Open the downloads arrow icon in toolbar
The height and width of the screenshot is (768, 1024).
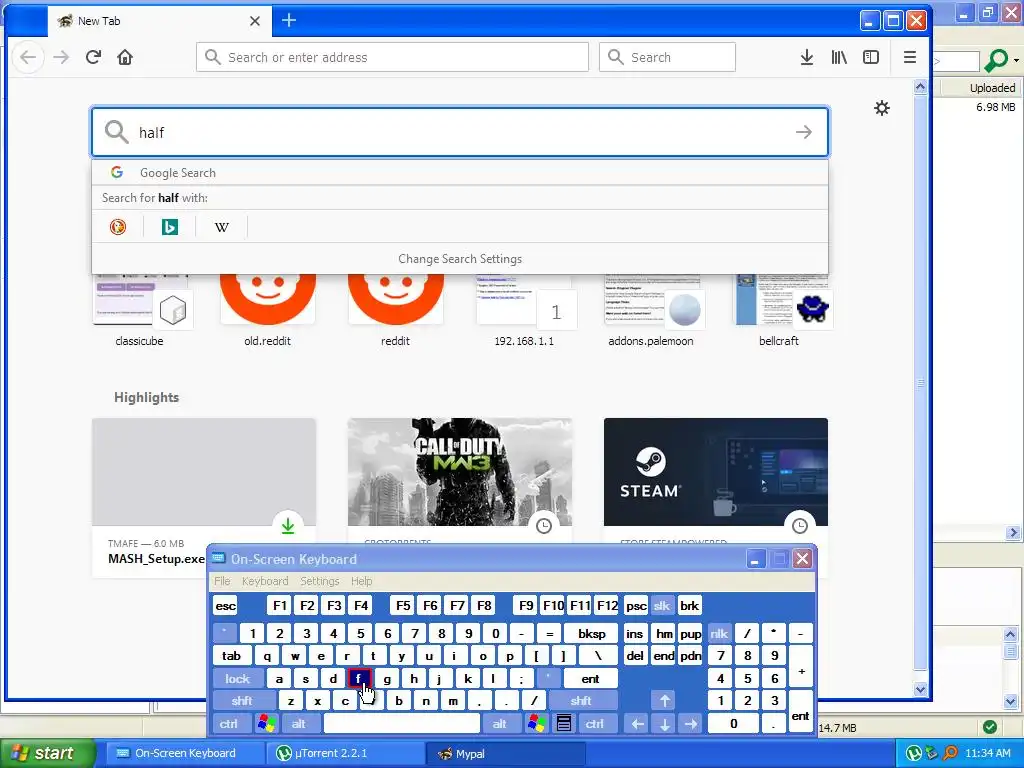807,57
